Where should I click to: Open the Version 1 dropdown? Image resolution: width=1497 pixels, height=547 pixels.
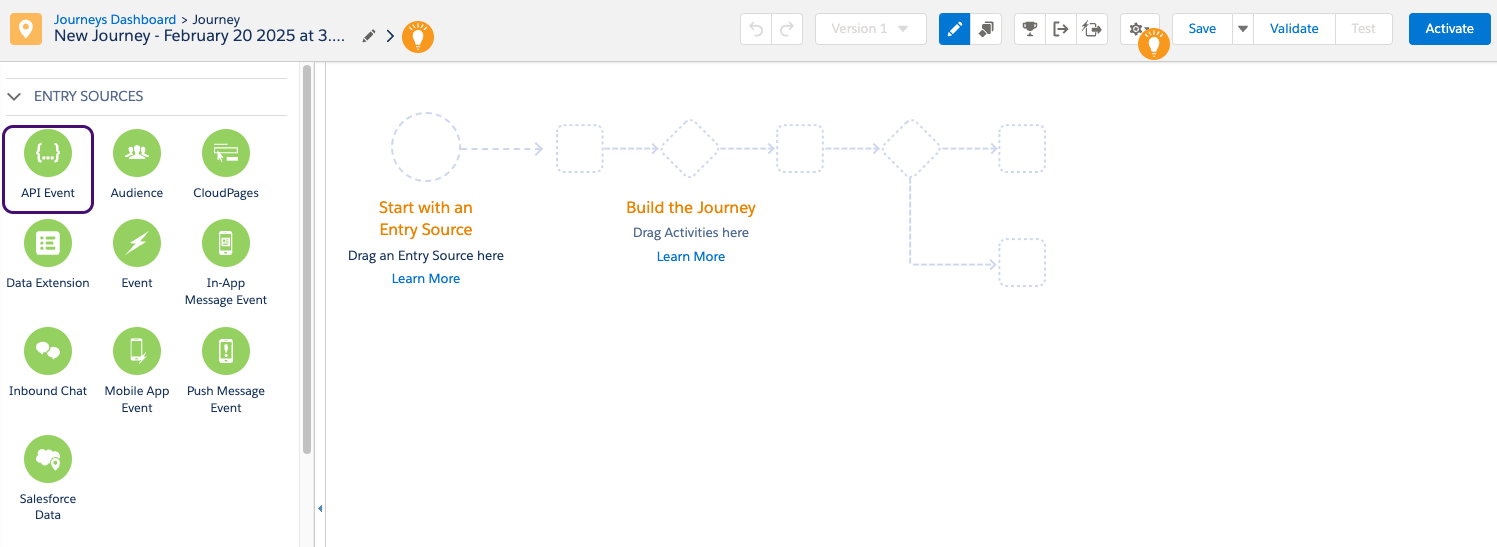tap(870, 29)
